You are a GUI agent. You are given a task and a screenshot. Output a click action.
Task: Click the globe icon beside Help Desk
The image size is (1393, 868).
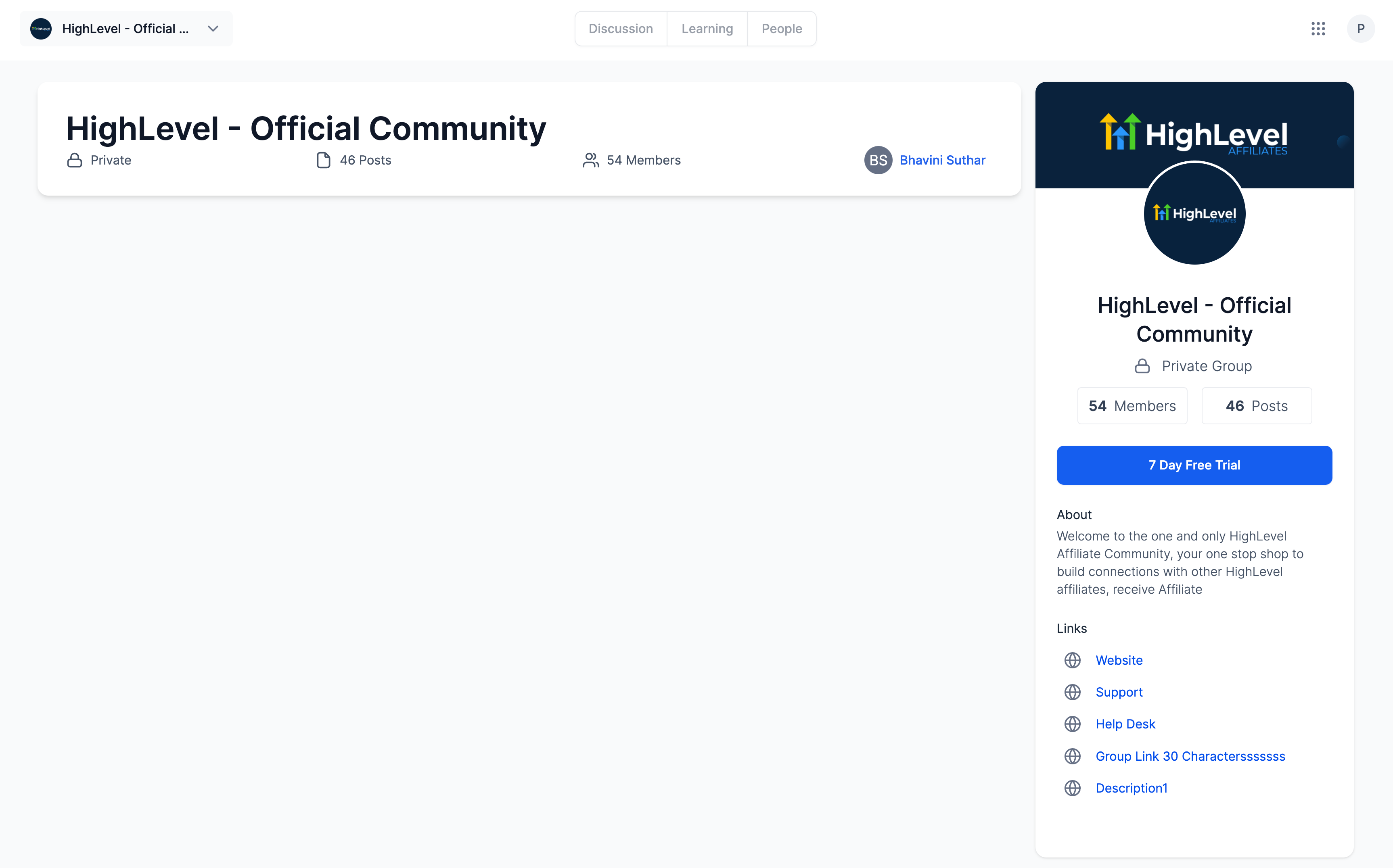(x=1072, y=724)
